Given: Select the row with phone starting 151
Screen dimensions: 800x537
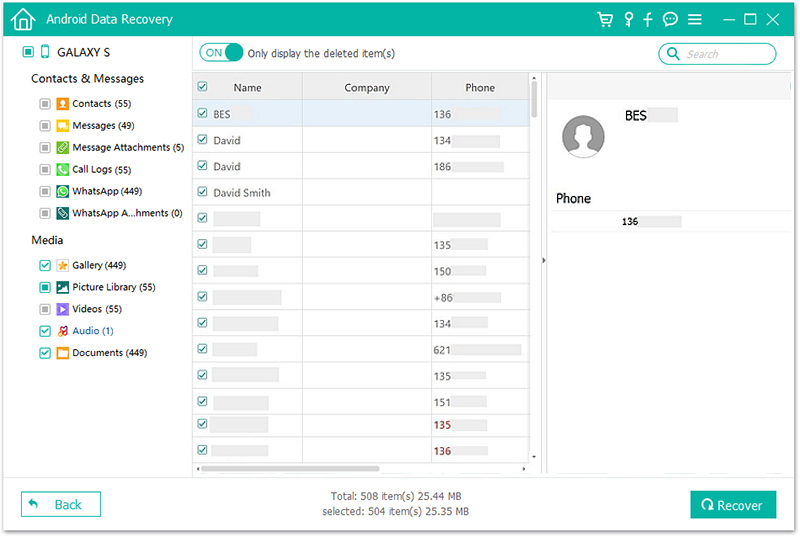Looking at the screenshot, I should (x=361, y=402).
